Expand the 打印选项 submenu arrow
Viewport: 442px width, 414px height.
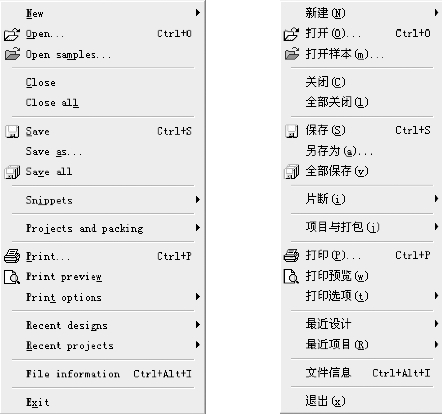[x=436, y=296]
